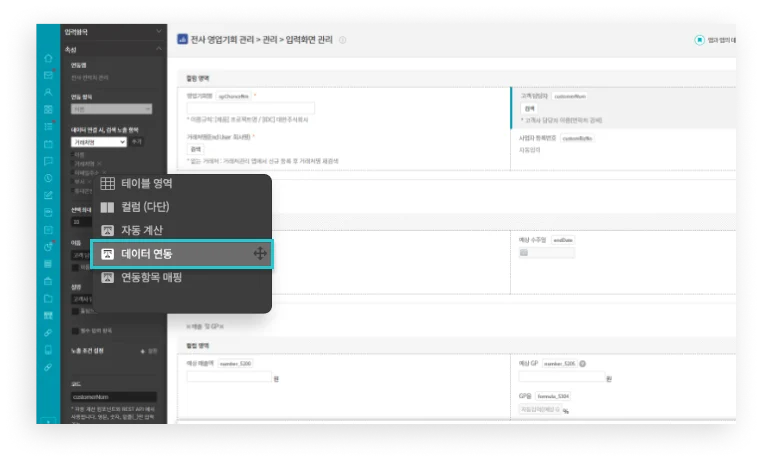Viewport: 761px width, 461px height.
Task: Open the 거래처명 dropdown in properties panel
Action: (x=99, y=142)
